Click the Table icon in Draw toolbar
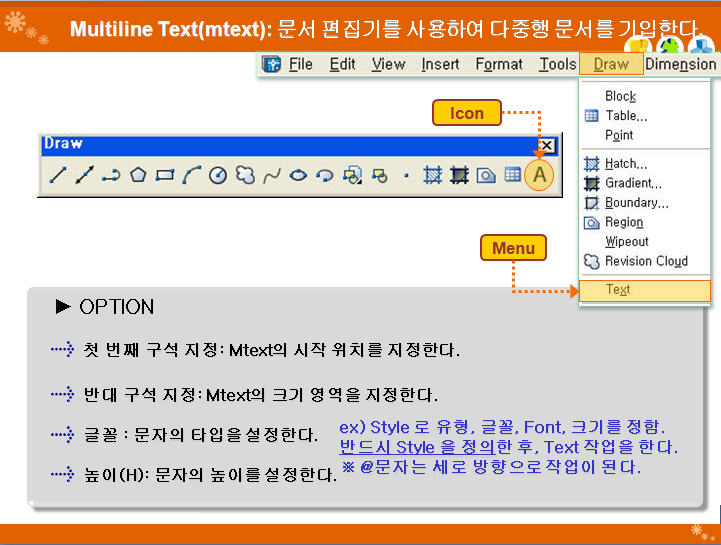 [x=512, y=175]
